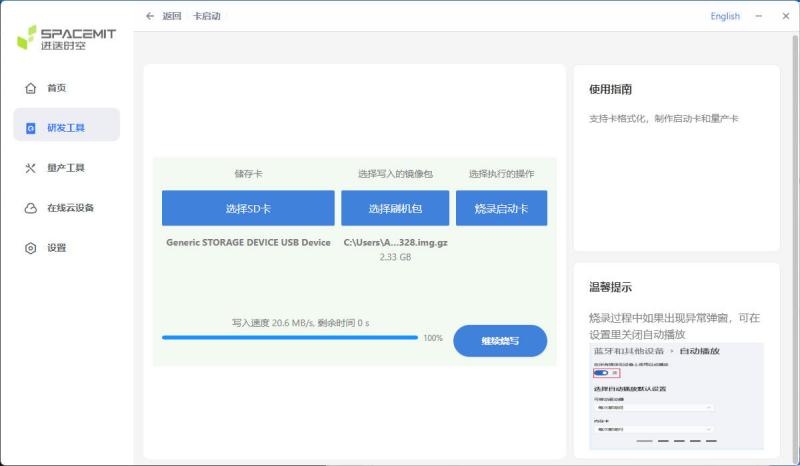Viewport: 800px width, 466px height.
Task: Click the 选择SD卡 button
Action: pos(248,208)
